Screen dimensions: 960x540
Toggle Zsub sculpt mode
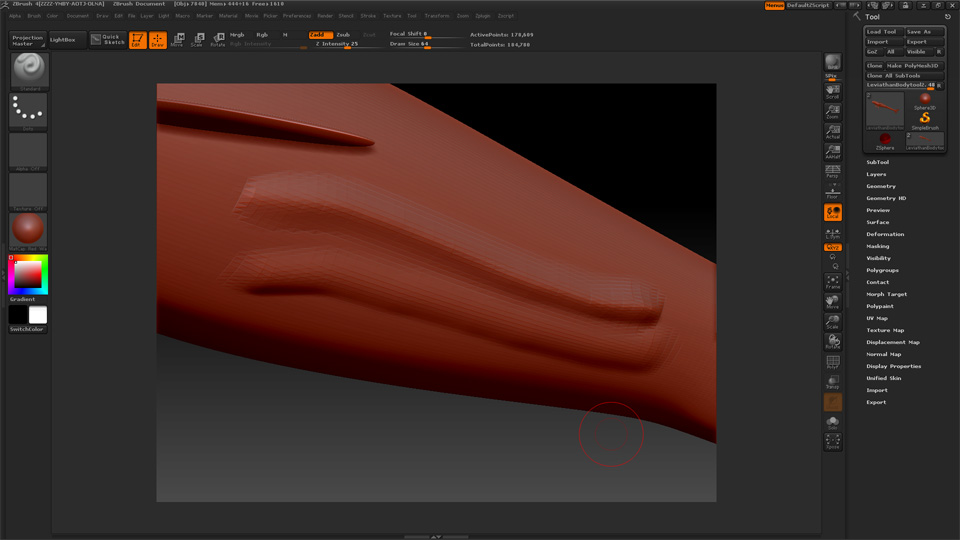click(x=343, y=35)
